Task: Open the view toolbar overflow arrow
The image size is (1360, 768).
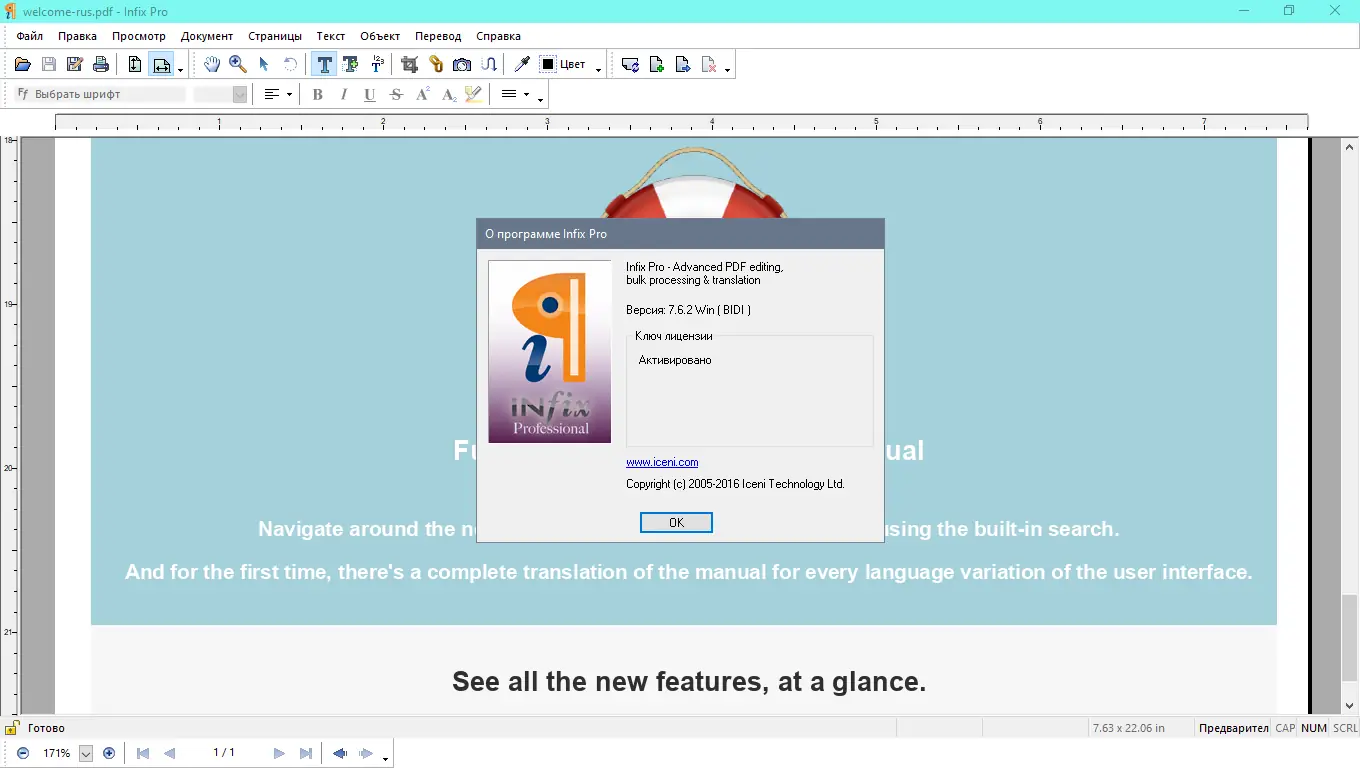Action: click(180, 68)
